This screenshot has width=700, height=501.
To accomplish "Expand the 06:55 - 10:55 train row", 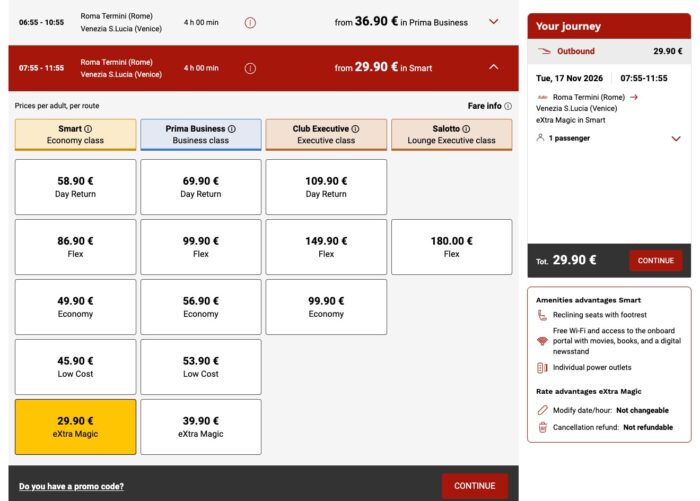I will pos(493,21).
